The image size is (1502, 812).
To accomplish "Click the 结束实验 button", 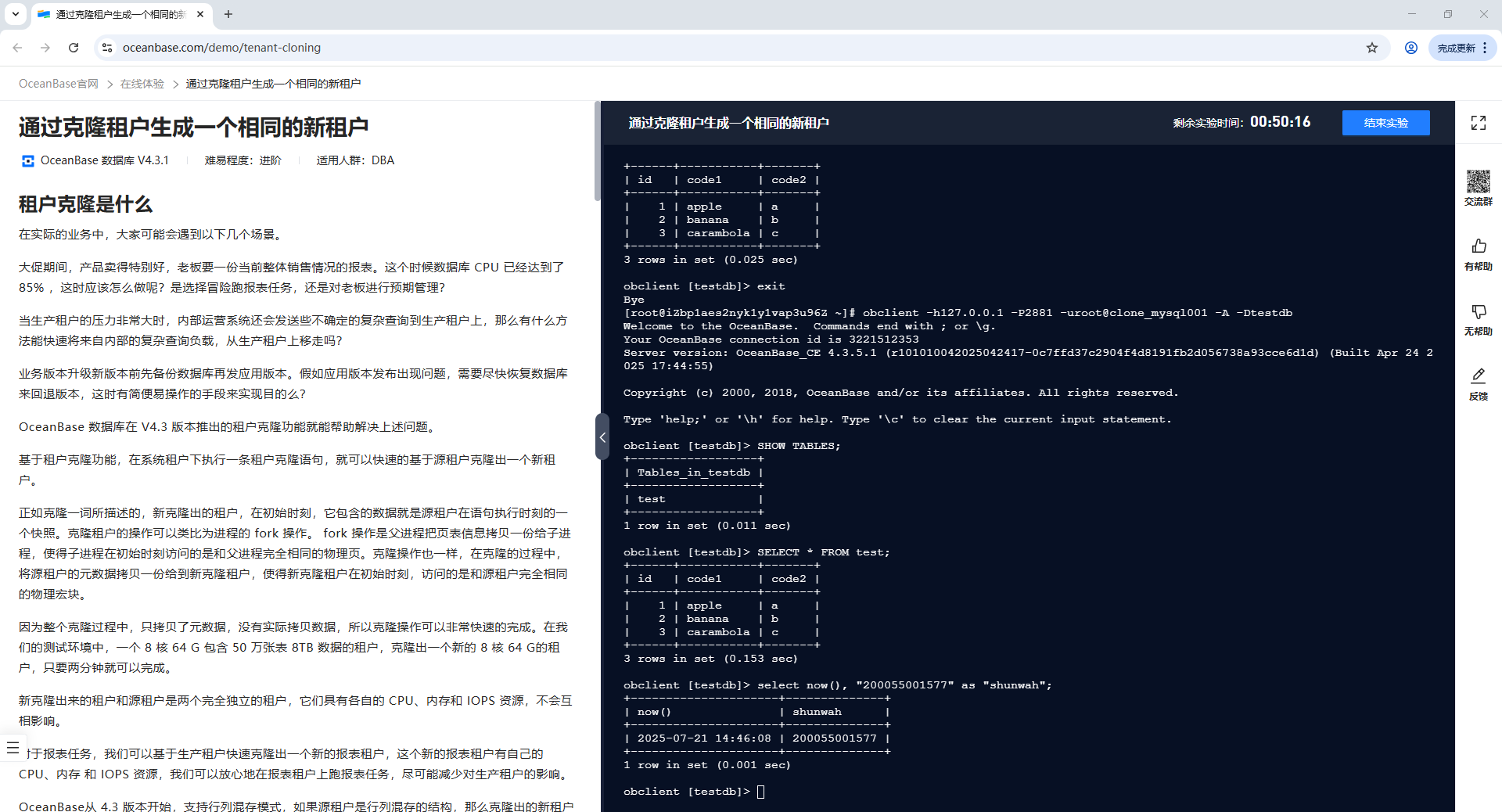I will (1385, 123).
